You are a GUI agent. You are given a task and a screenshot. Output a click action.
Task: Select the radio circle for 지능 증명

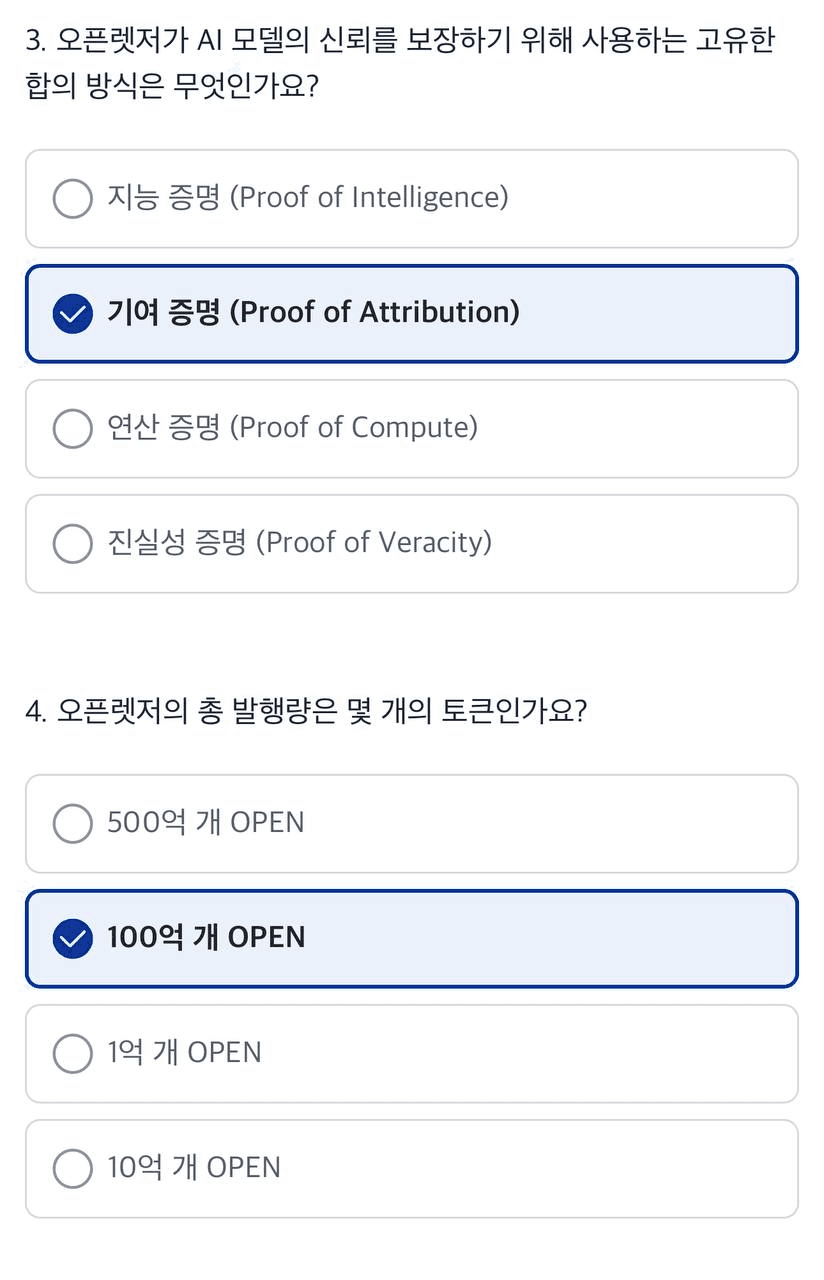pos(72,198)
